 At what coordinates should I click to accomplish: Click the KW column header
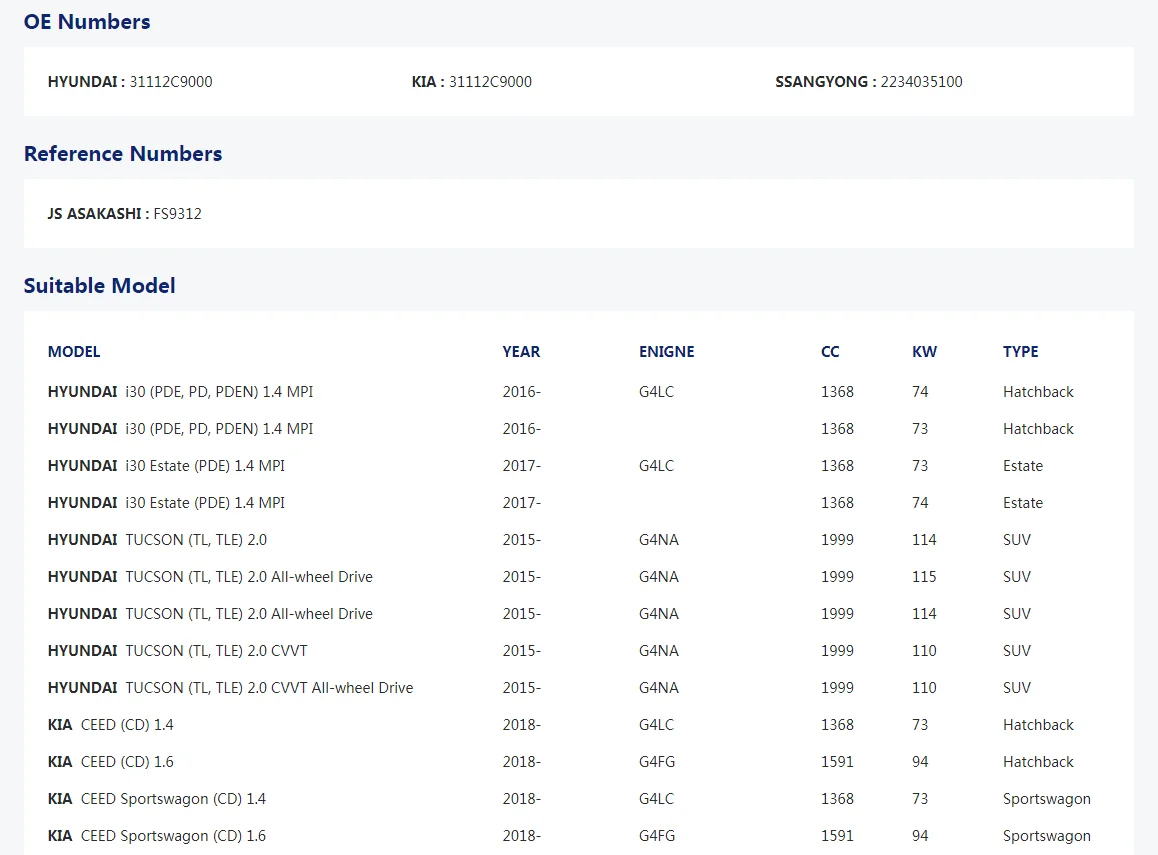click(925, 351)
